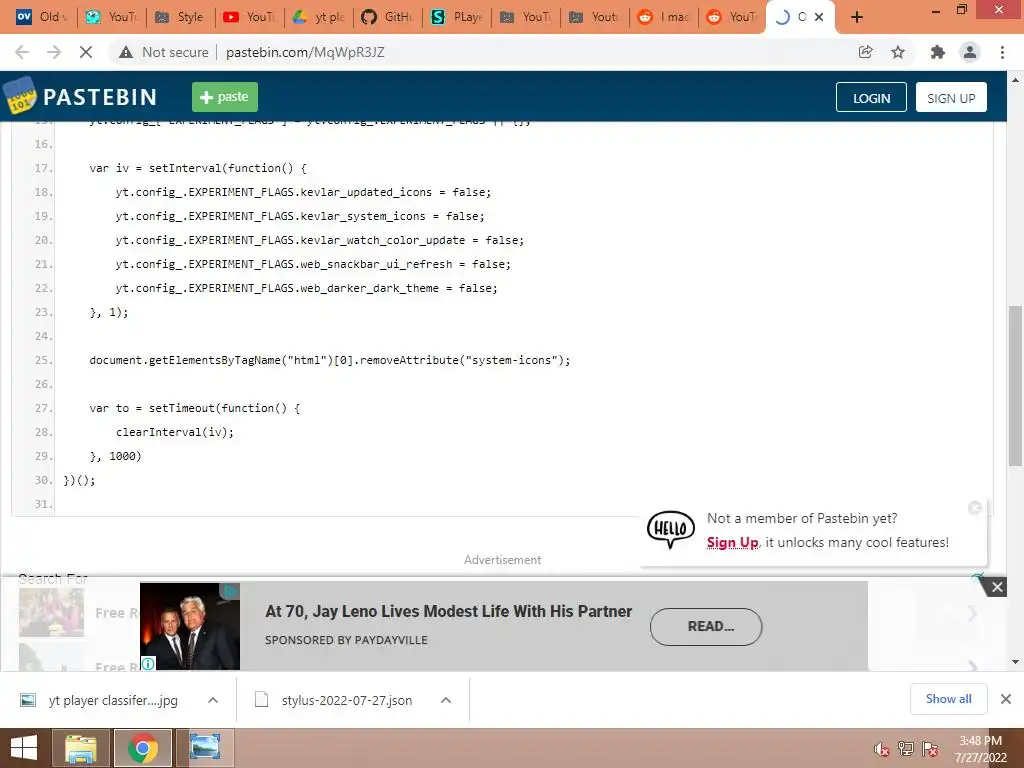This screenshot has height=768, width=1024.
Task: Click code line with kevlar_system_icons
Action: [300, 216]
